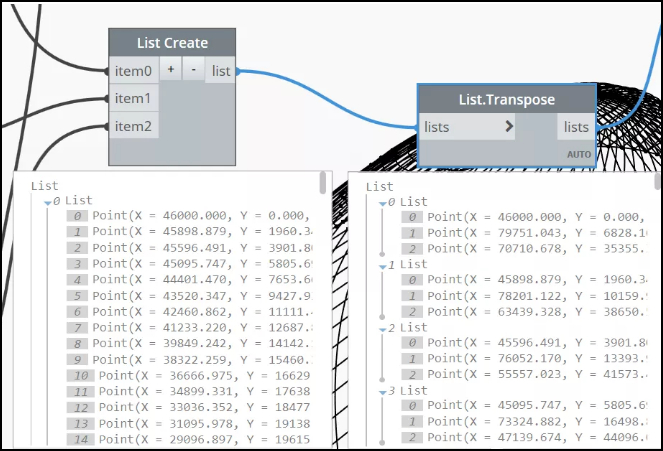Select the List Create node title
The height and width of the screenshot is (451, 663).
tap(172, 43)
